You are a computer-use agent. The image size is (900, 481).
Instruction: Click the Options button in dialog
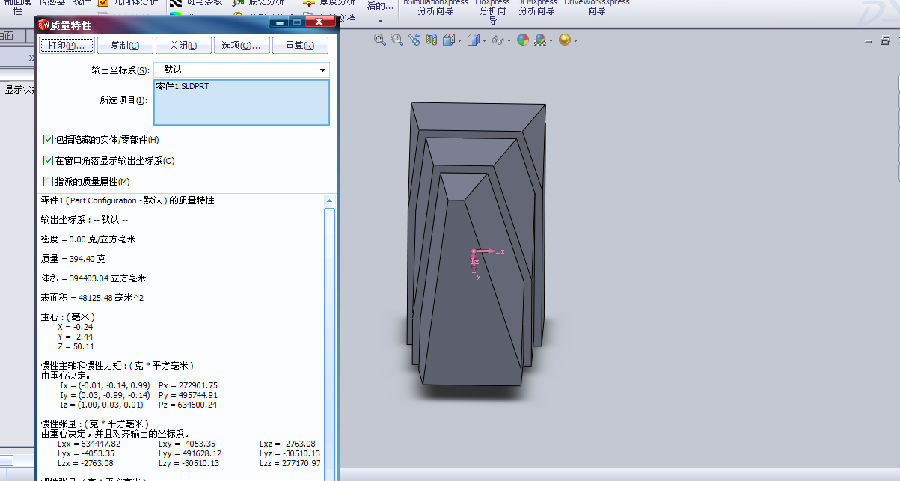240,46
